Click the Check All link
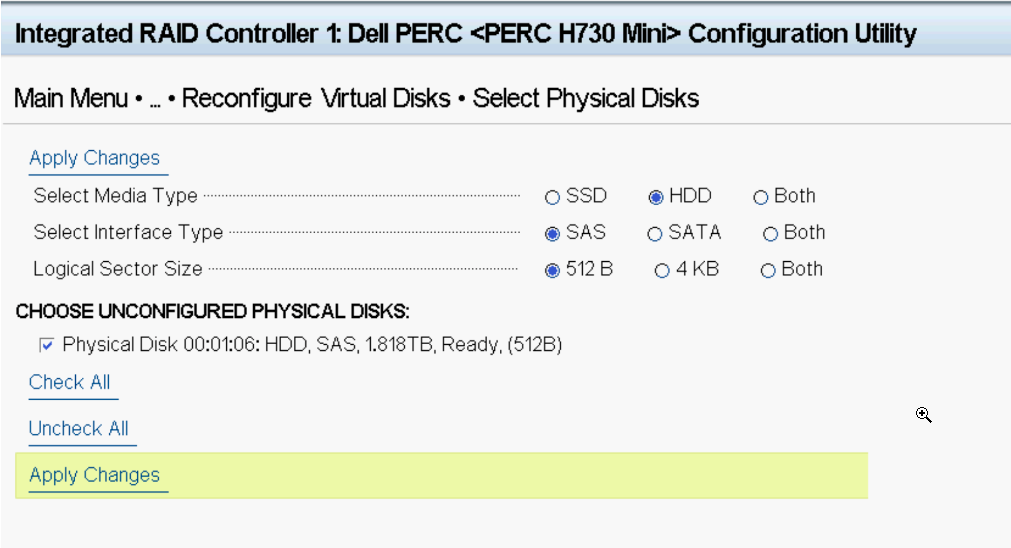Image resolution: width=1011 pixels, height=548 pixels. click(x=70, y=382)
